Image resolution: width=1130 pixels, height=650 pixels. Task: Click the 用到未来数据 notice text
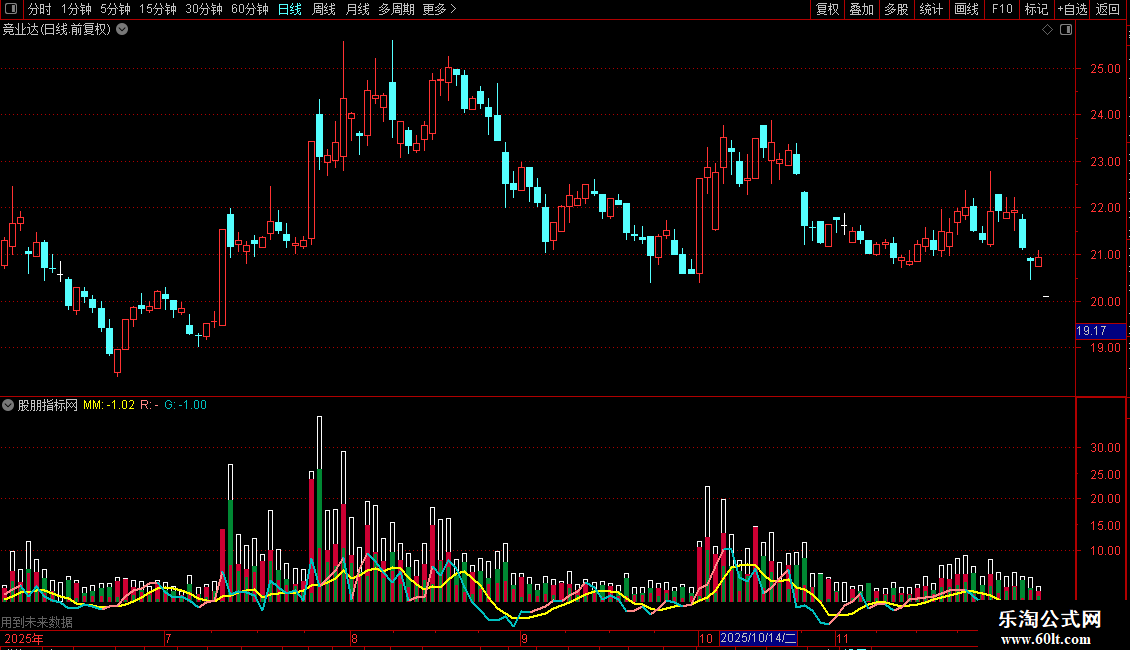point(37,622)
